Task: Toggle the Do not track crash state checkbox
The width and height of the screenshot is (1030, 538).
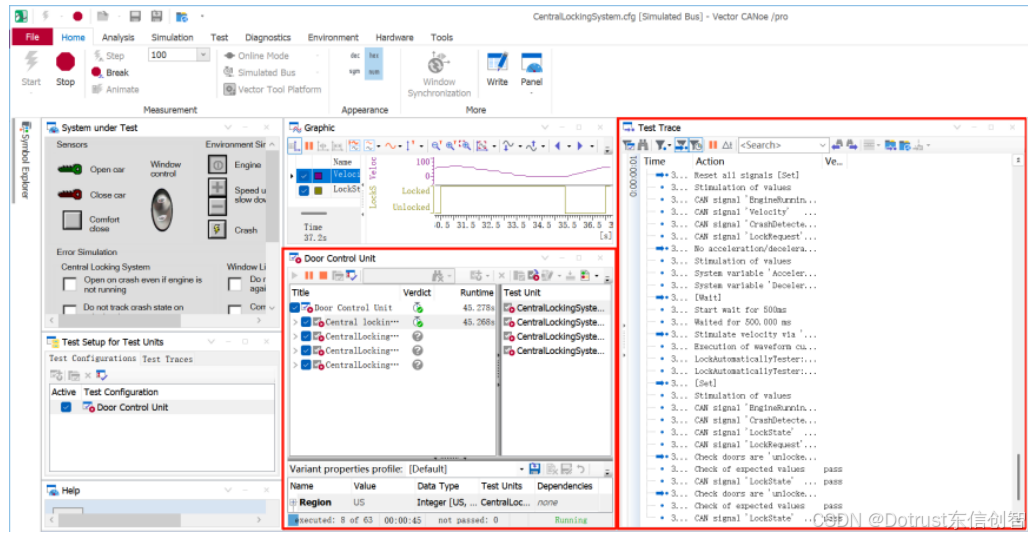Action: tap(70, 309)
